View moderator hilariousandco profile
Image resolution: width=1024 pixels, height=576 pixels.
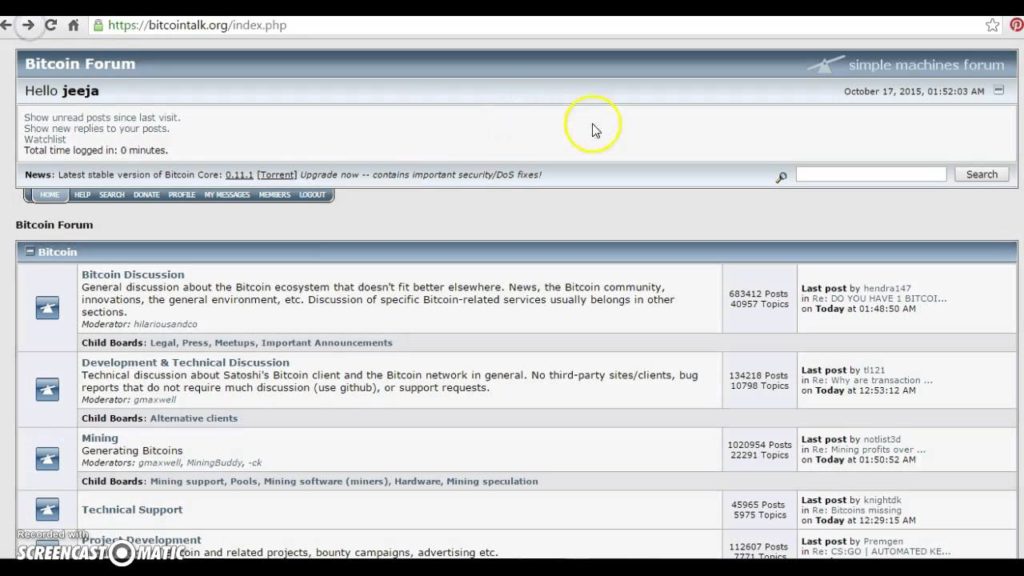coord(165,324)
